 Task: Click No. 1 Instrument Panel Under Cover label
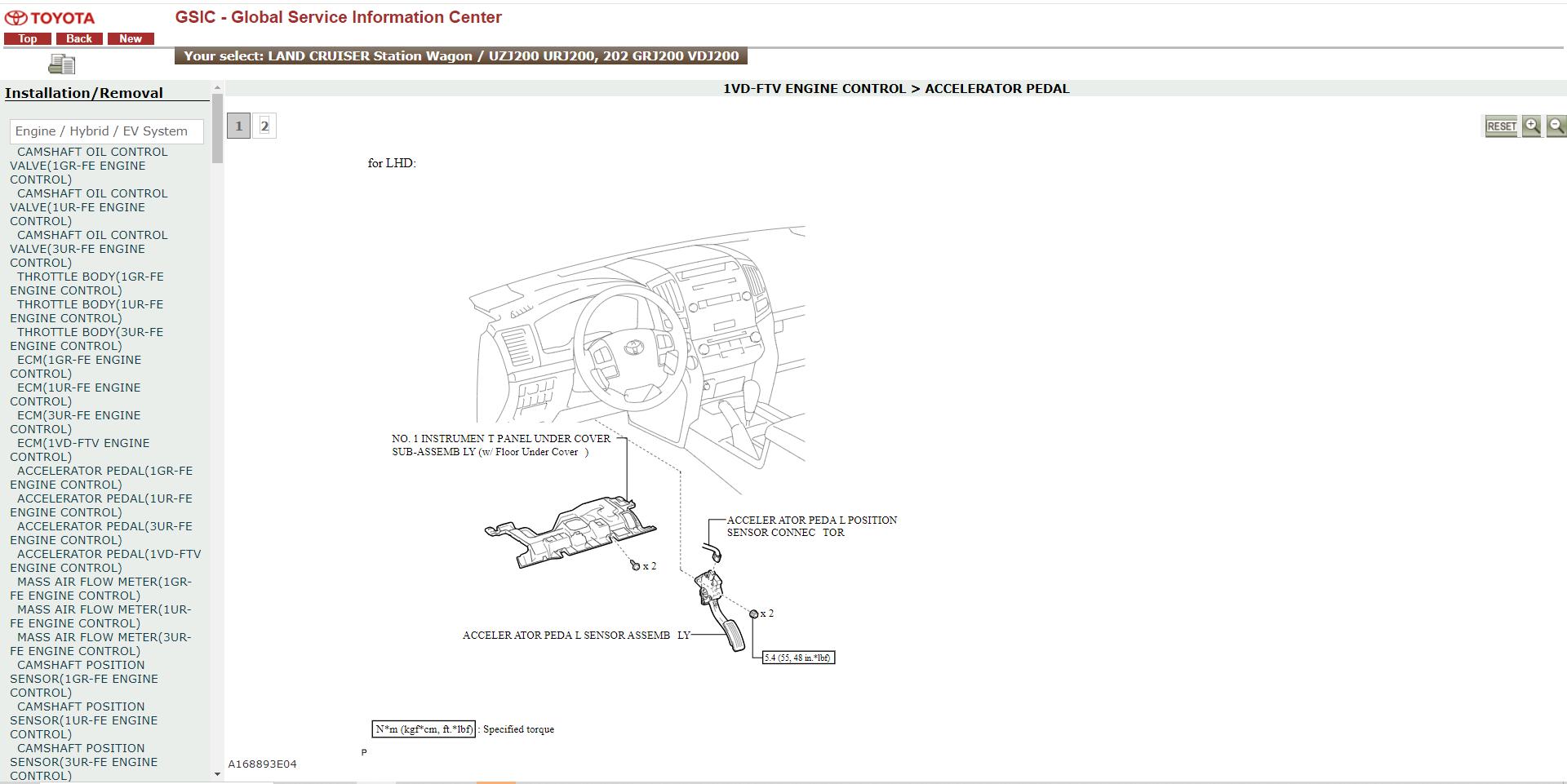coord(501,445)
